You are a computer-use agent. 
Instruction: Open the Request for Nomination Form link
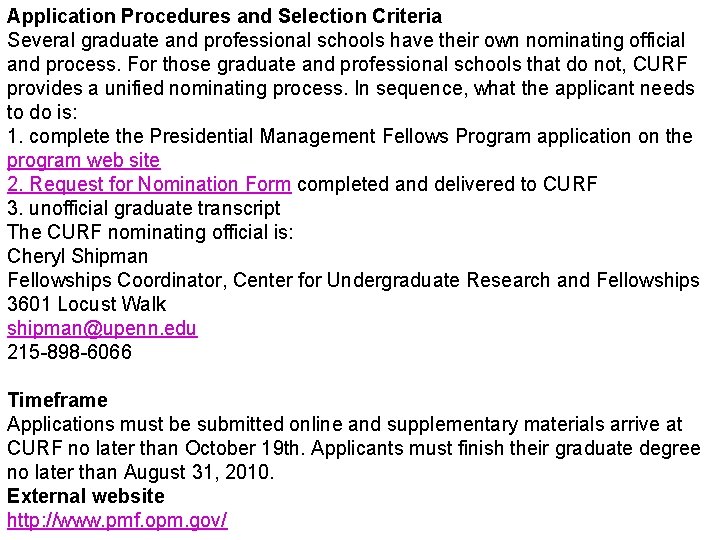point(150,184)
